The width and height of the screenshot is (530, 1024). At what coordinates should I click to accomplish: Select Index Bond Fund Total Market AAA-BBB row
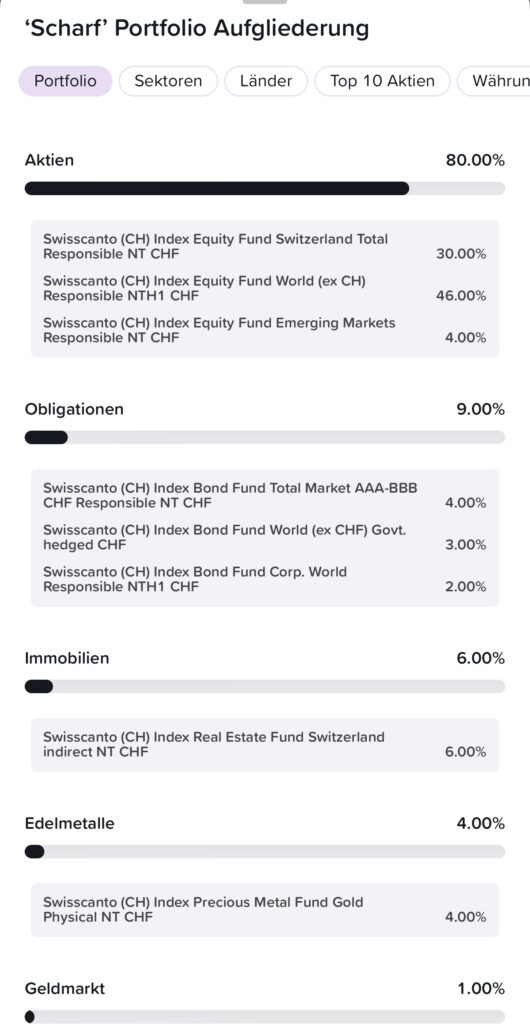[264, 496]
